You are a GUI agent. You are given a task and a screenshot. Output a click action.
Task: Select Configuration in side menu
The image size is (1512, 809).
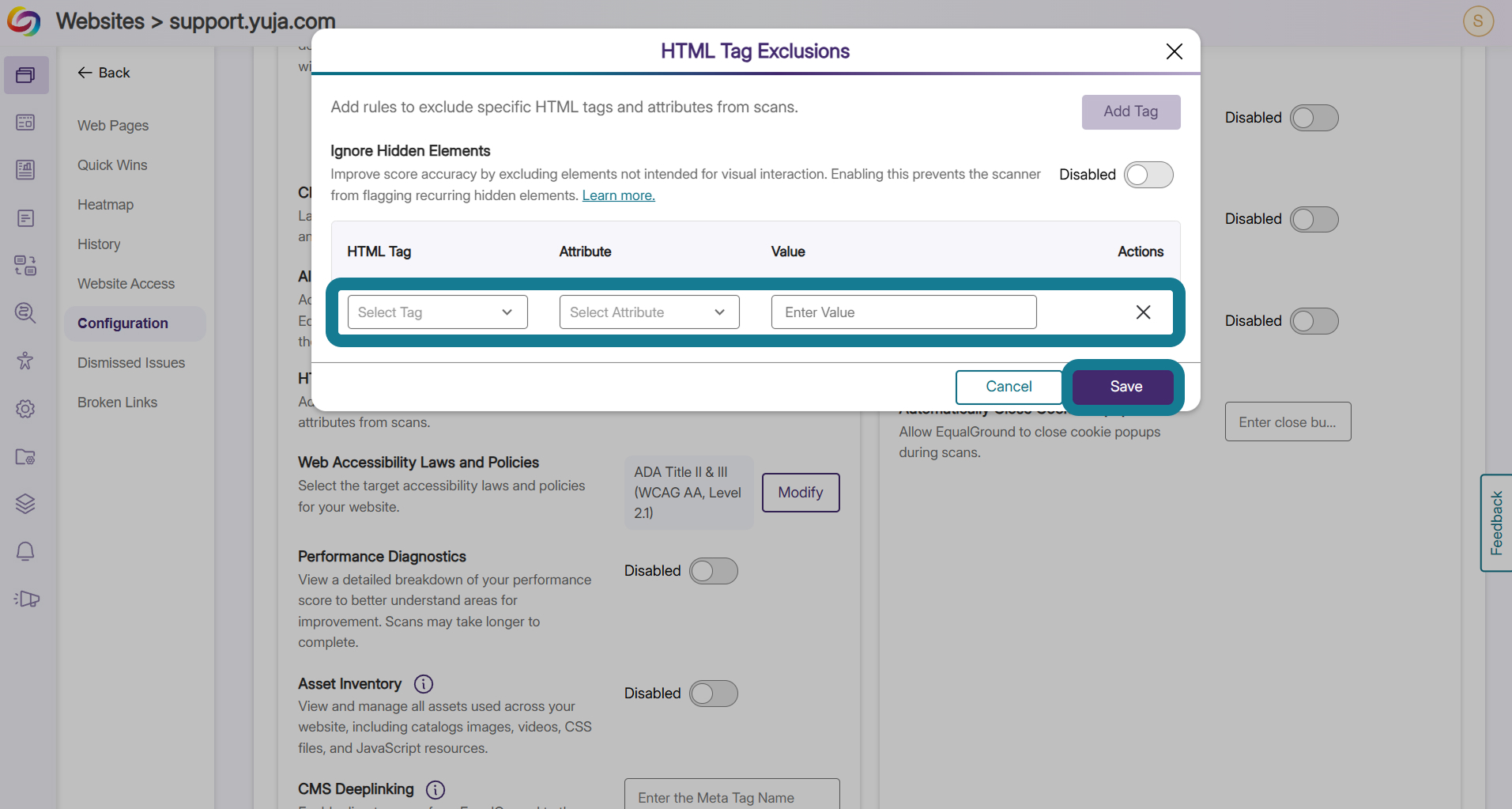tap(134, 323)
